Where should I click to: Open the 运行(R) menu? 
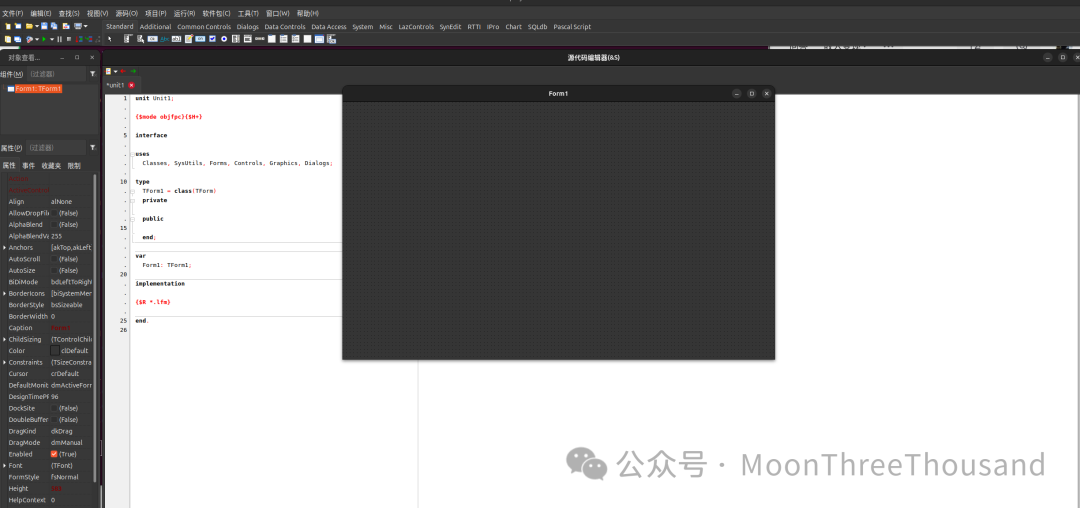click(184, 13)
